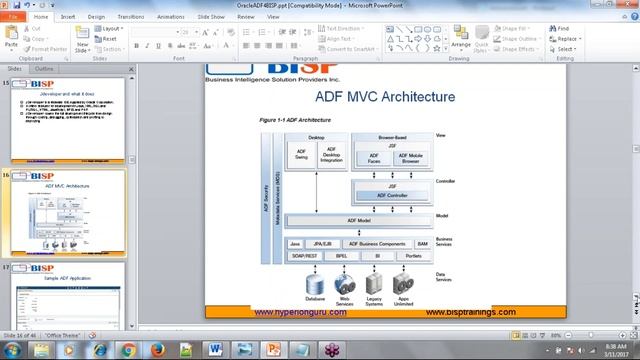
Task: Click Save in Quick Access Toolbar
Action: click(17, 5)
